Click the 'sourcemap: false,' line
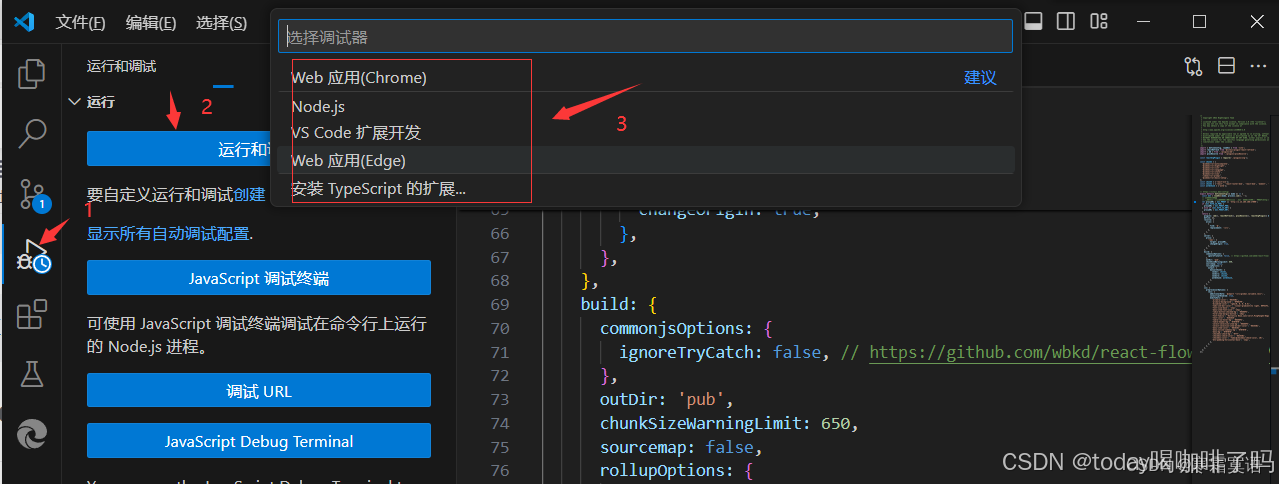The width and height of the screenshot is (1279, 484). (680, 446)
